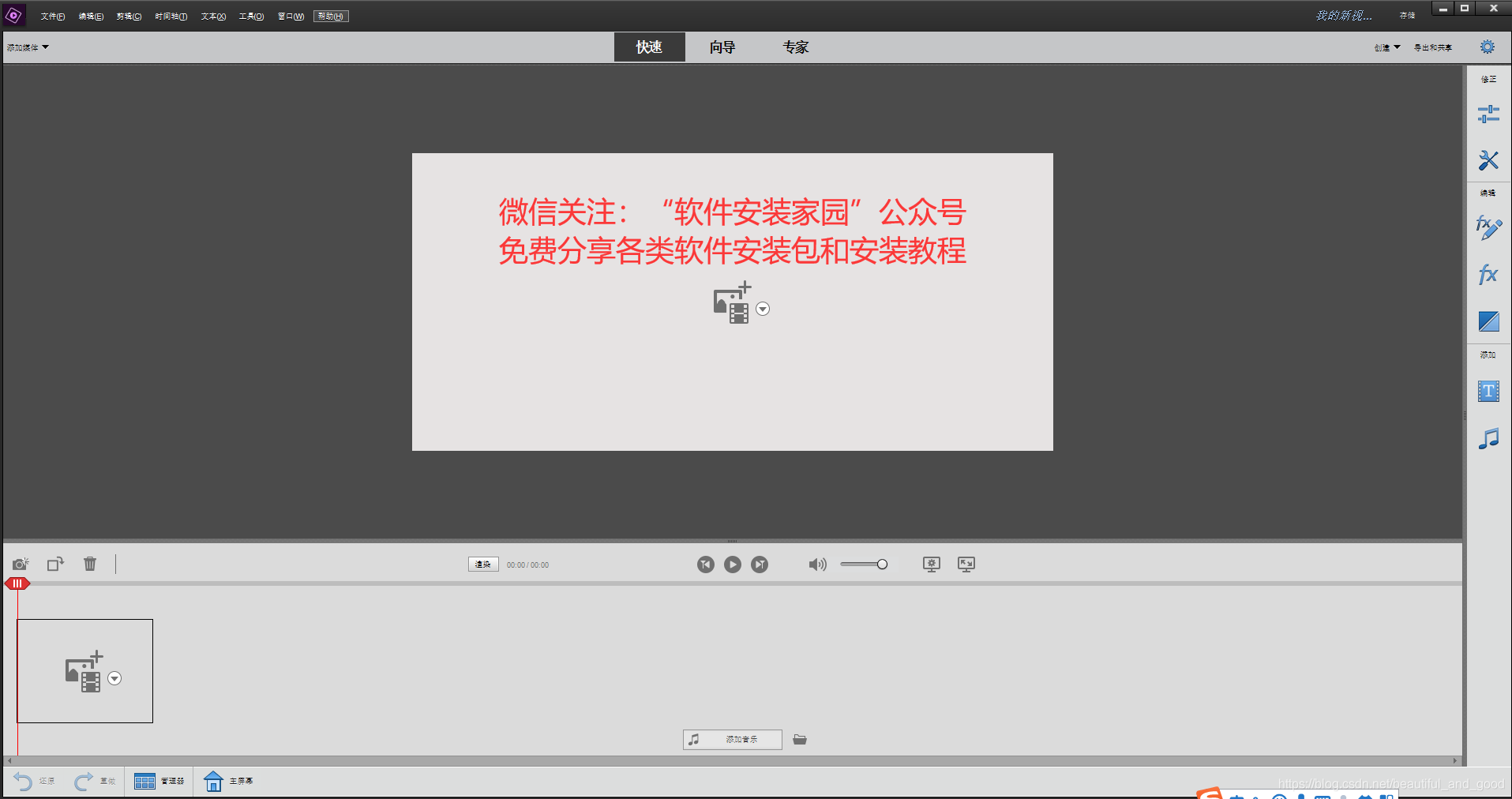Open the 时间轴(T) menu

tap(171, 17)
